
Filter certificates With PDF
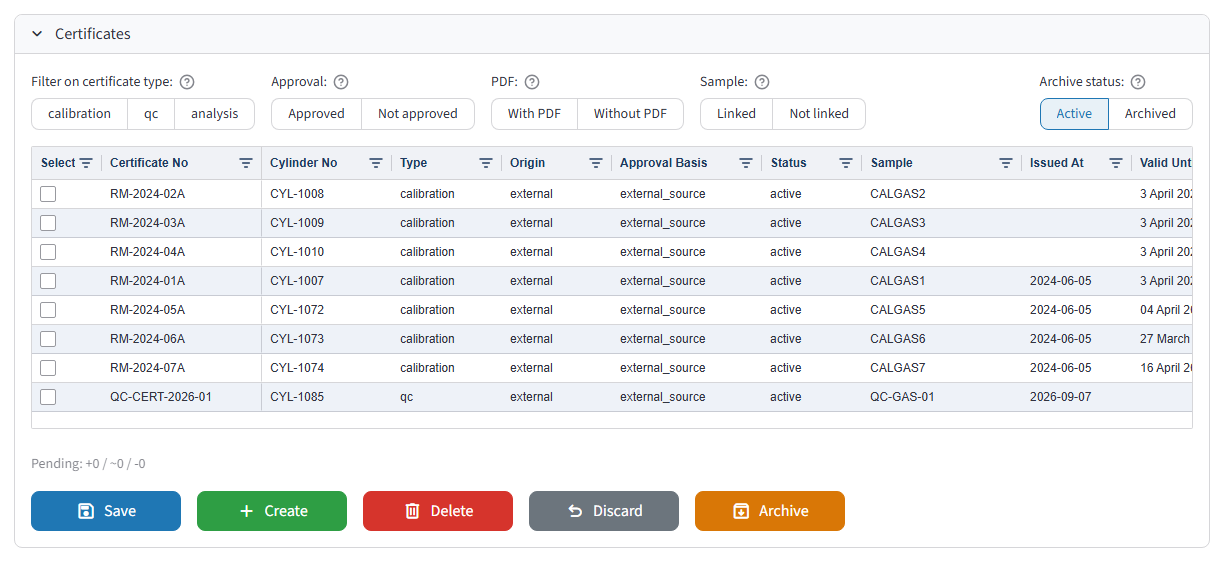coord(534,114)
